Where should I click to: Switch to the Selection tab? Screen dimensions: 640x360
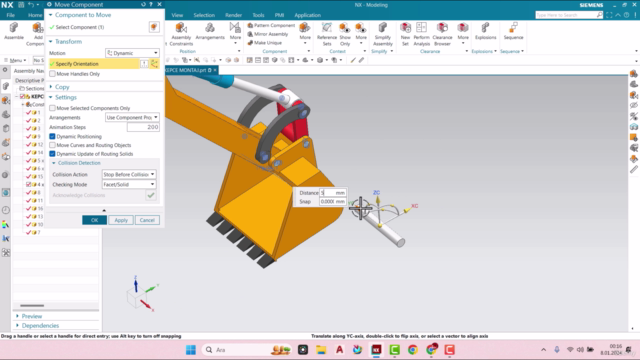(x=204, y=15)
